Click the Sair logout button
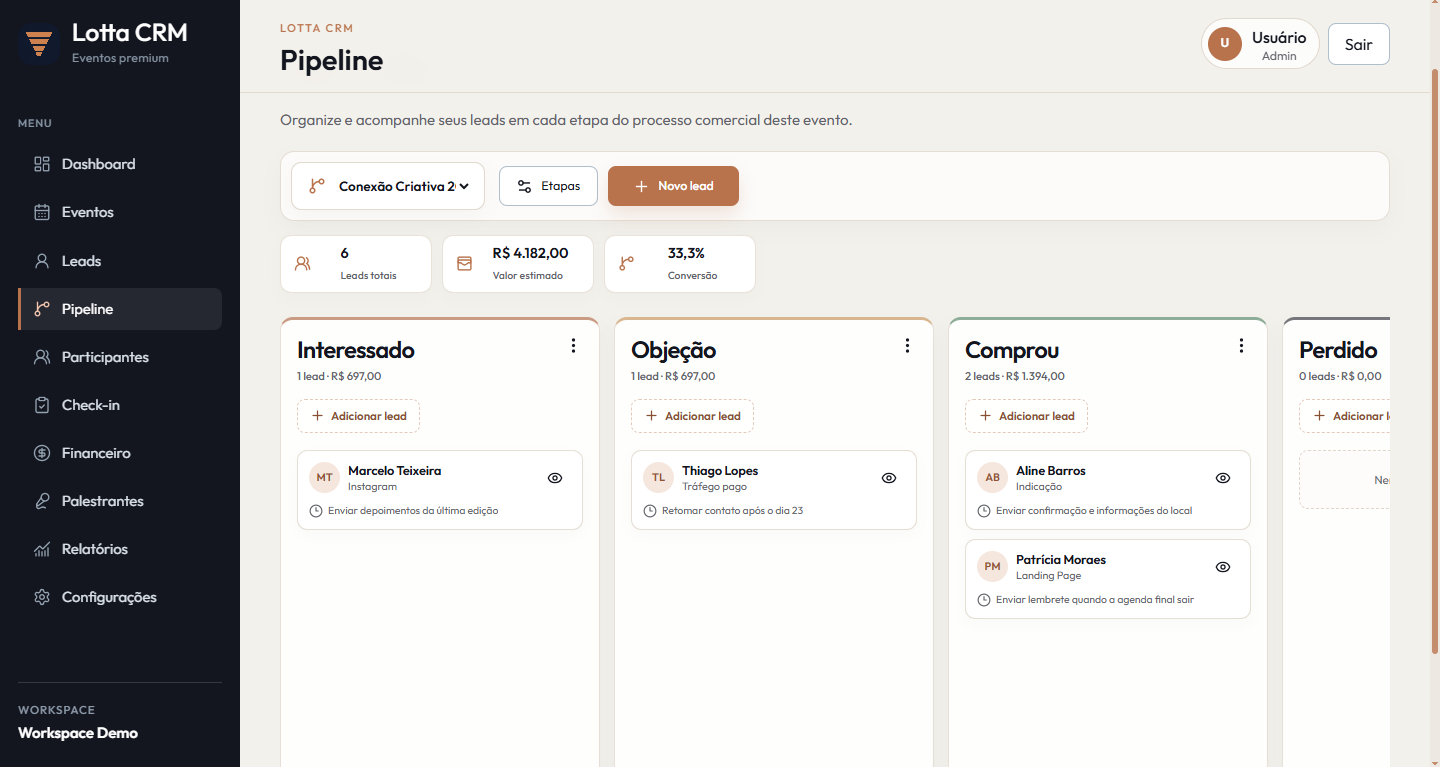The height and width of the screenshot is (767, 1440). pos(1358,44)
